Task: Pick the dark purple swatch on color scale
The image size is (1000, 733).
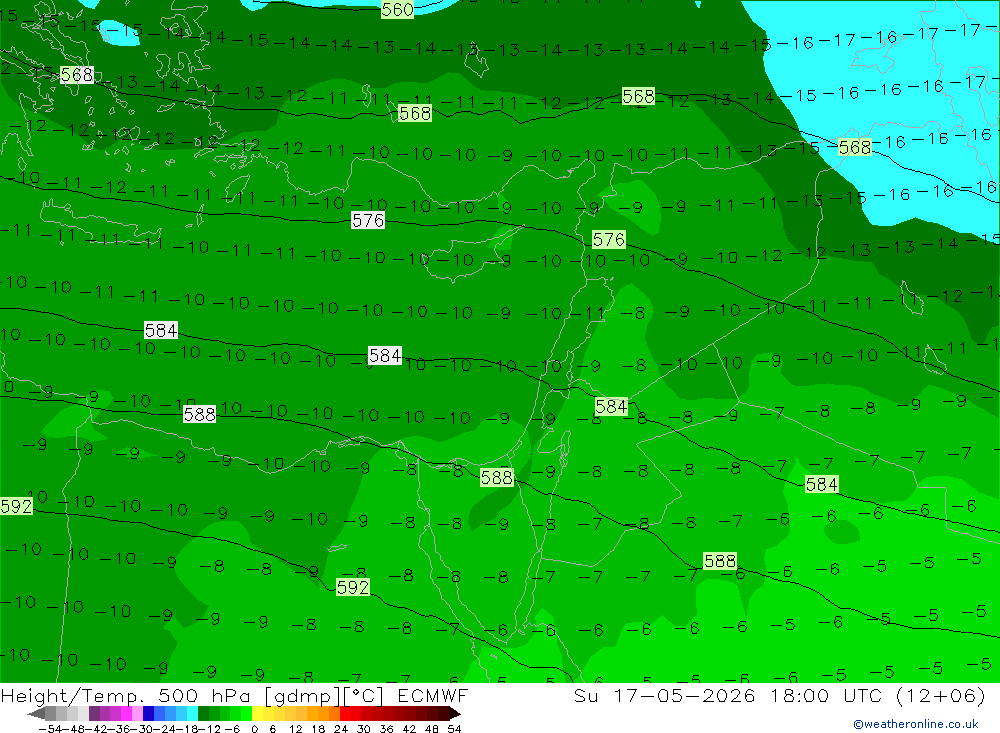Action: [x=94, y=714]
